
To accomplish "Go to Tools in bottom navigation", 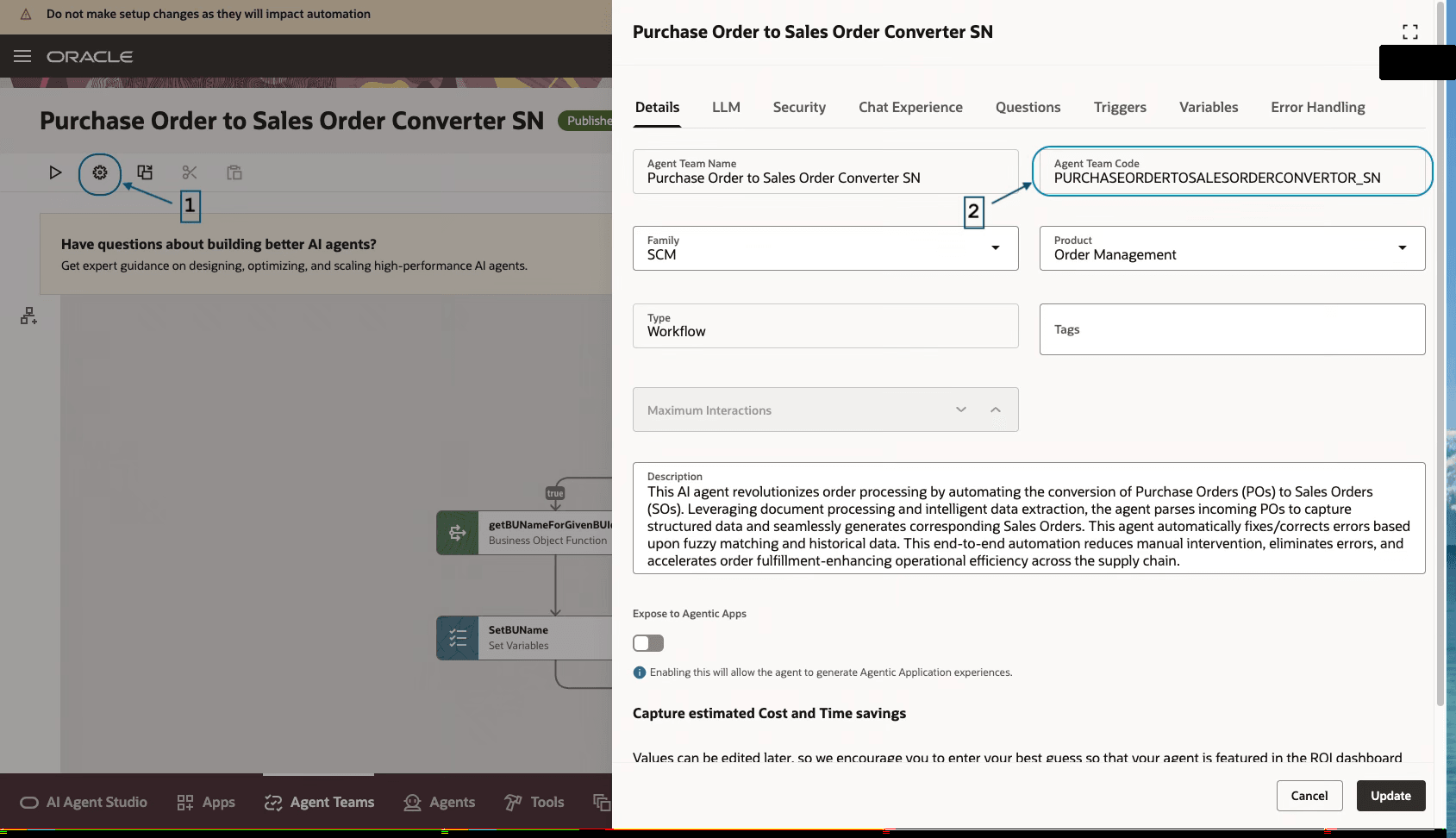I will click(x=534, y=803).
